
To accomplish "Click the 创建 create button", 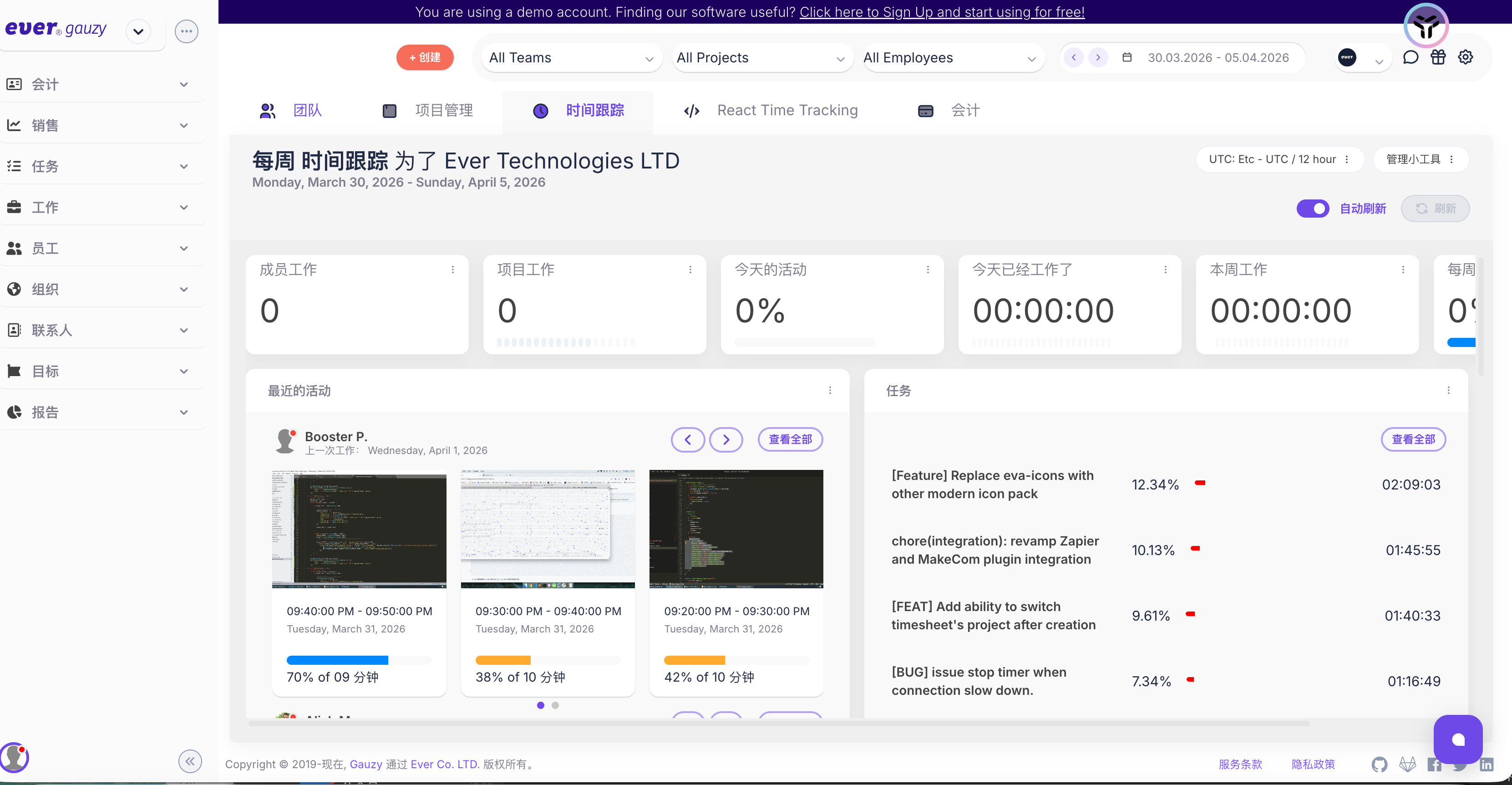I will 425,57.
